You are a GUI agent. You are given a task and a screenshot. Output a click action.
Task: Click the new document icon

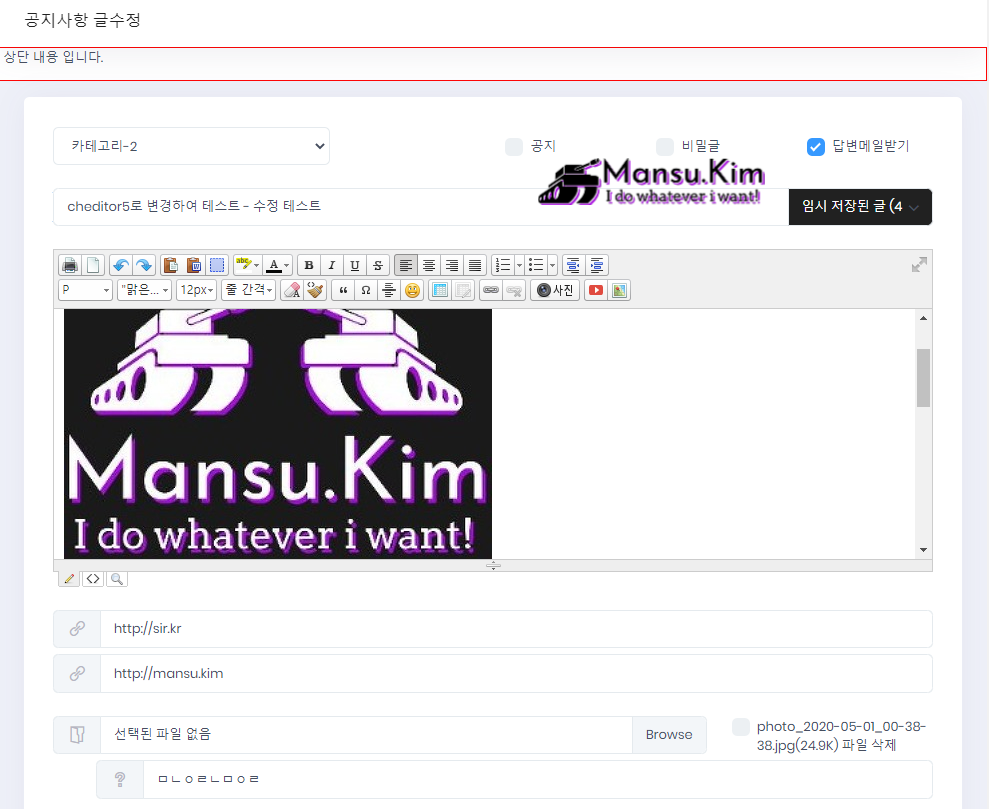click(x=93, y=265)
